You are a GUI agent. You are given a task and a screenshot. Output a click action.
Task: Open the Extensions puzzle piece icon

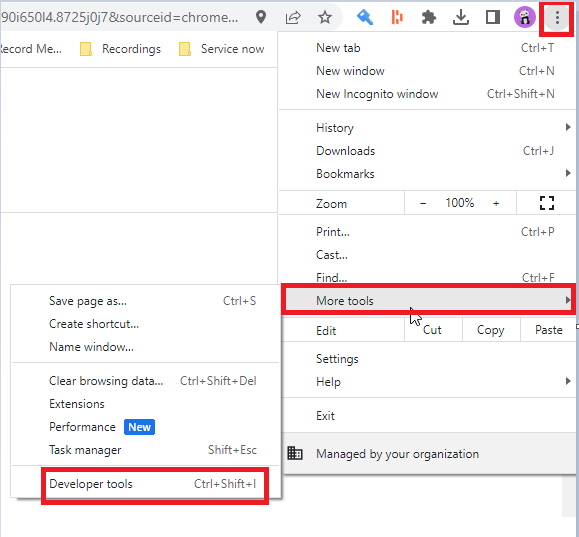(x=429, y=17)
